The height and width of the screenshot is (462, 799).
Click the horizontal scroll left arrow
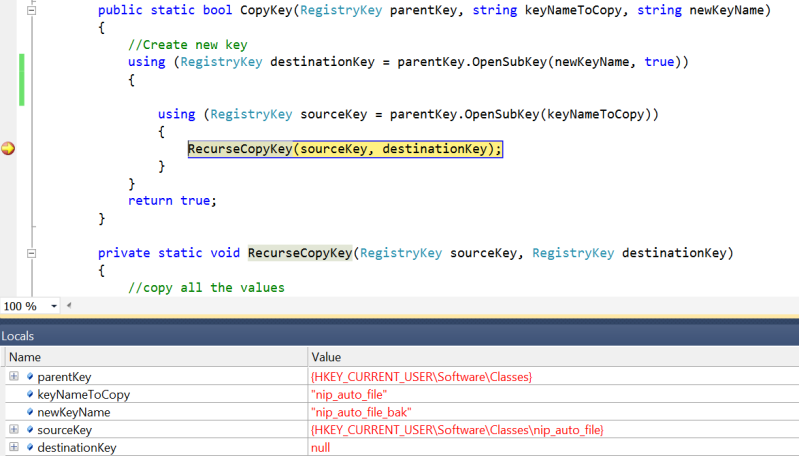click(x=69, y=306)
